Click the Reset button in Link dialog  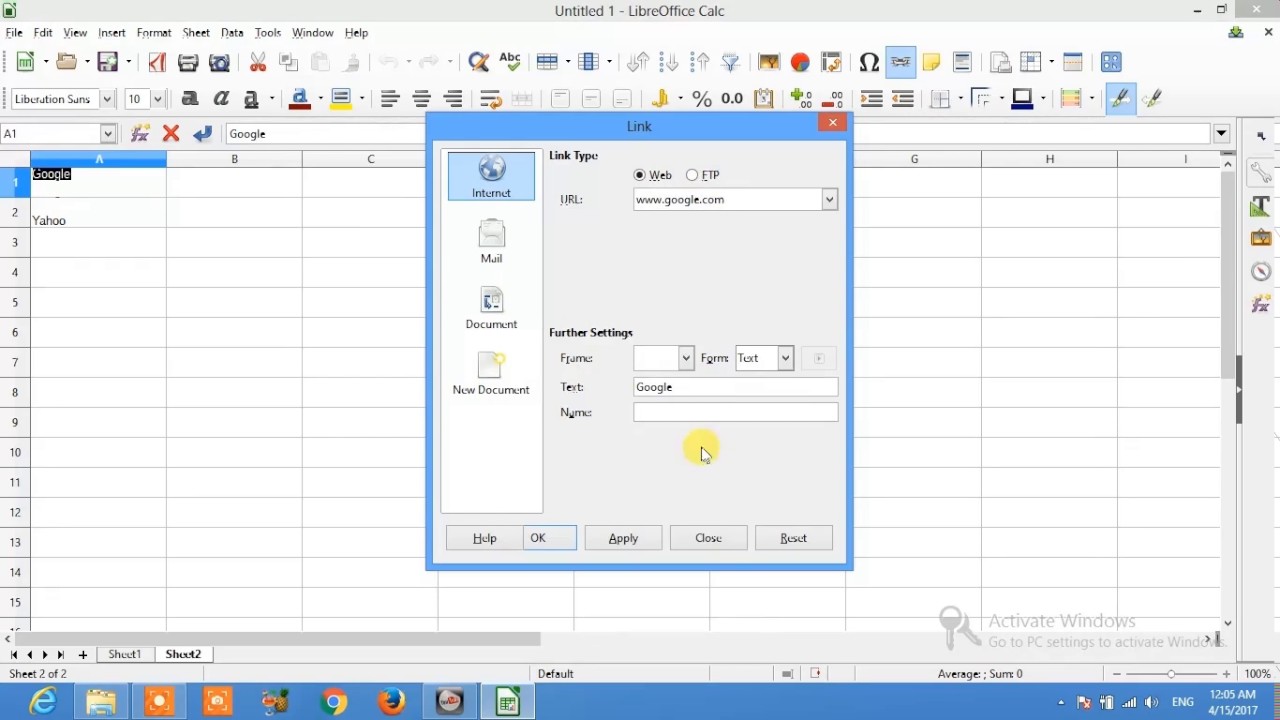(x=793, y=538)
